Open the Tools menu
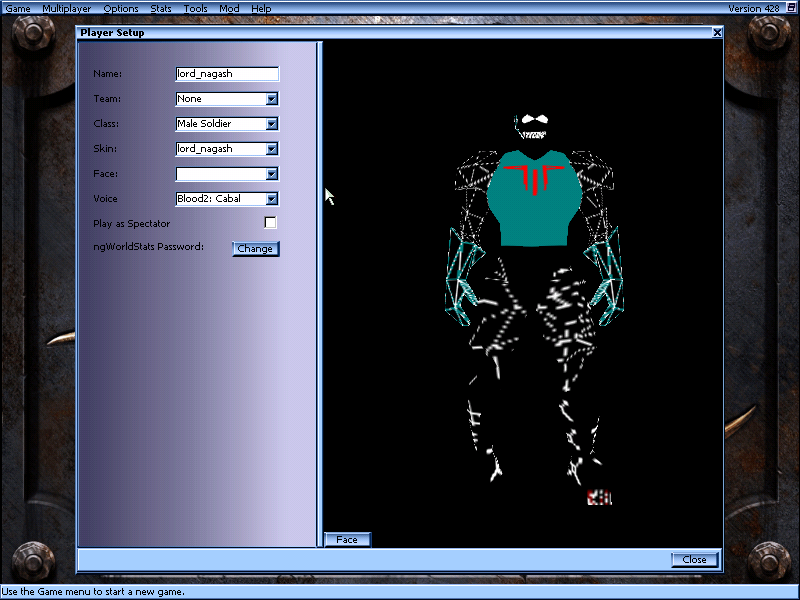The height and width of the screenshot is (600, 800). point(195,8)
